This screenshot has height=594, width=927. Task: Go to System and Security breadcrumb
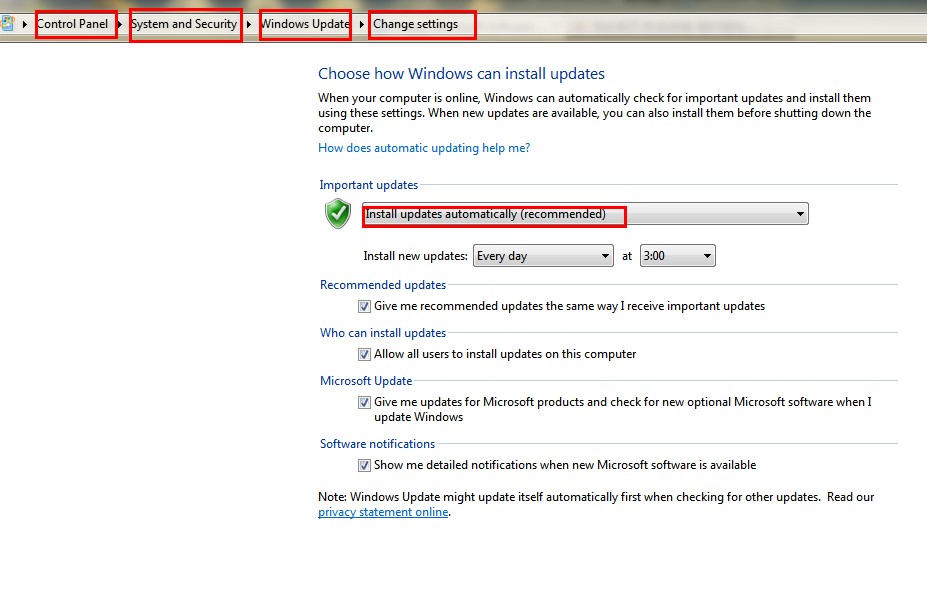[x=184, y=24]
